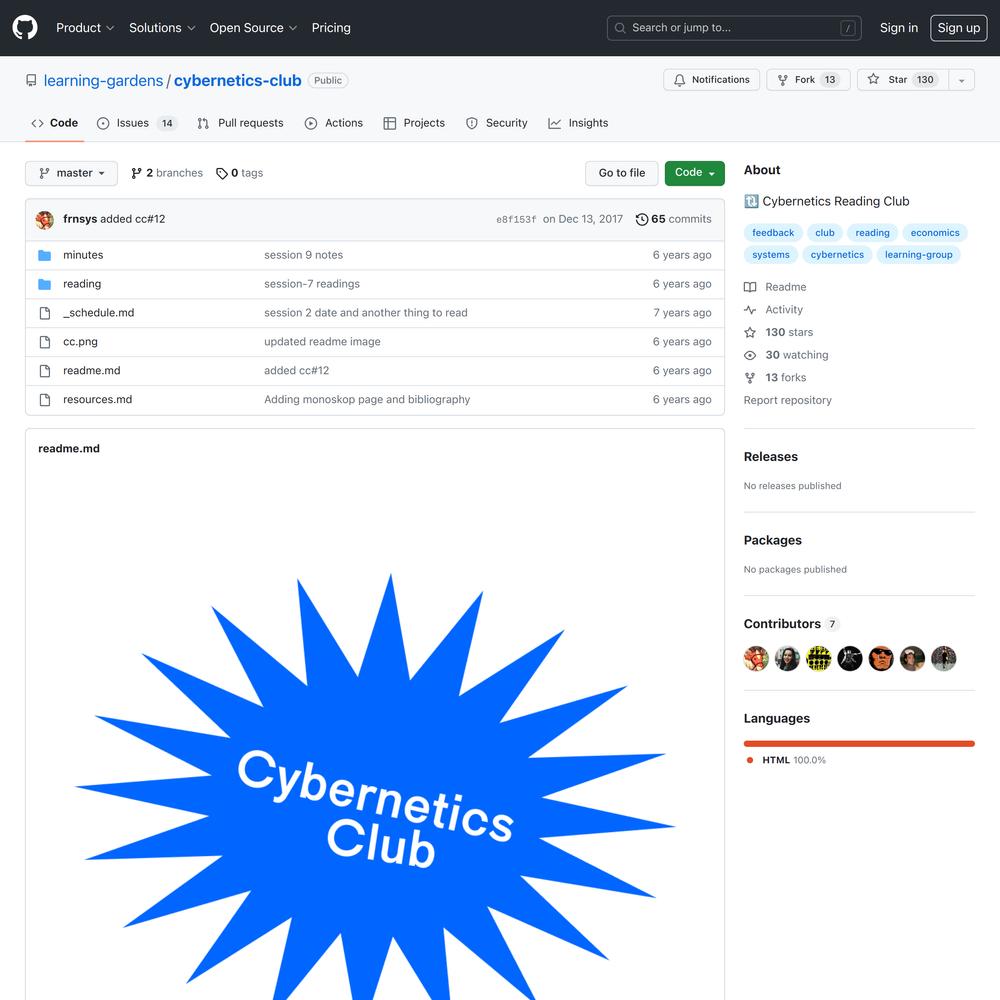Switch to the Insights tab
The width and height of the screenshot is (1000, 1000).
pyautogui.click(x=578, y=123)
